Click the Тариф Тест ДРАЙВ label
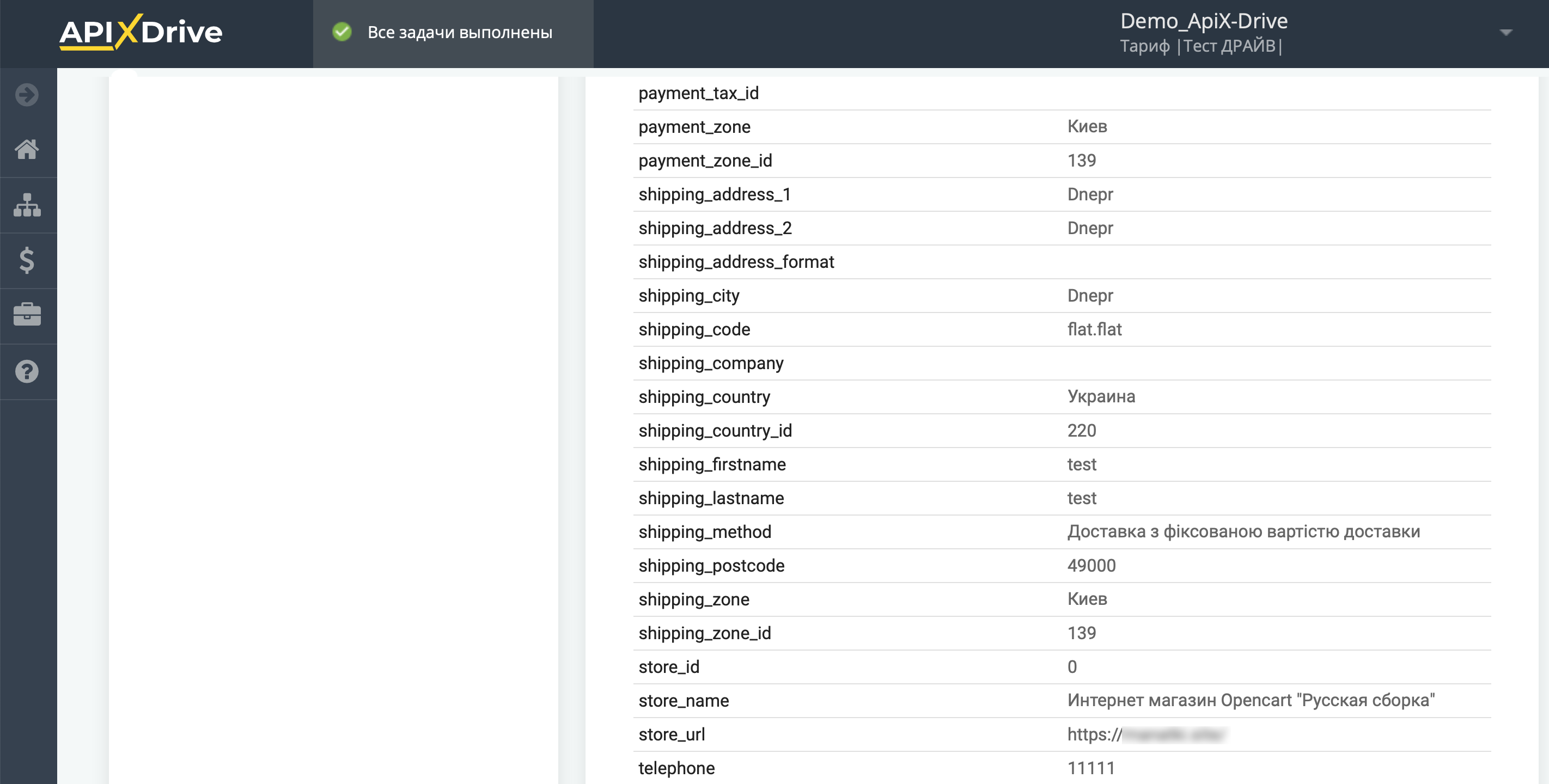Image resolution: width=1549 pixels, height=784 pixels. pyautogui.click(x=1201, y=46)
